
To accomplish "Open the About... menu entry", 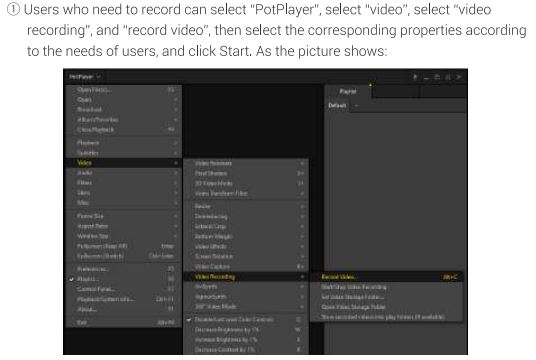I will (x=124, y=309).
